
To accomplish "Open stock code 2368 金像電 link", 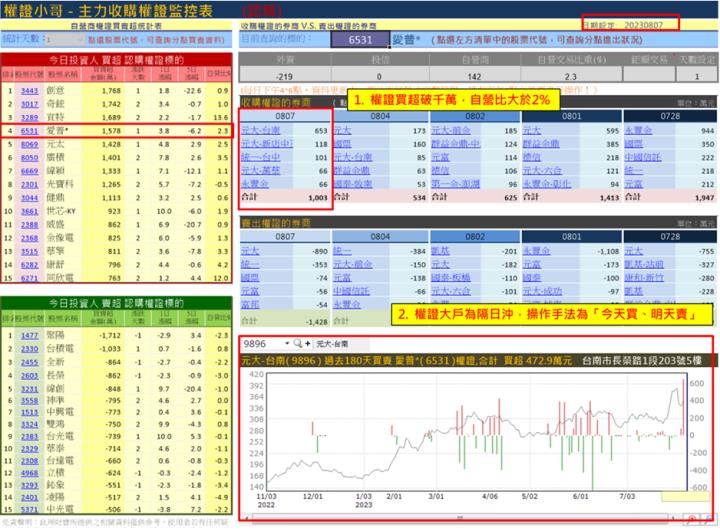I will point(29,238).
